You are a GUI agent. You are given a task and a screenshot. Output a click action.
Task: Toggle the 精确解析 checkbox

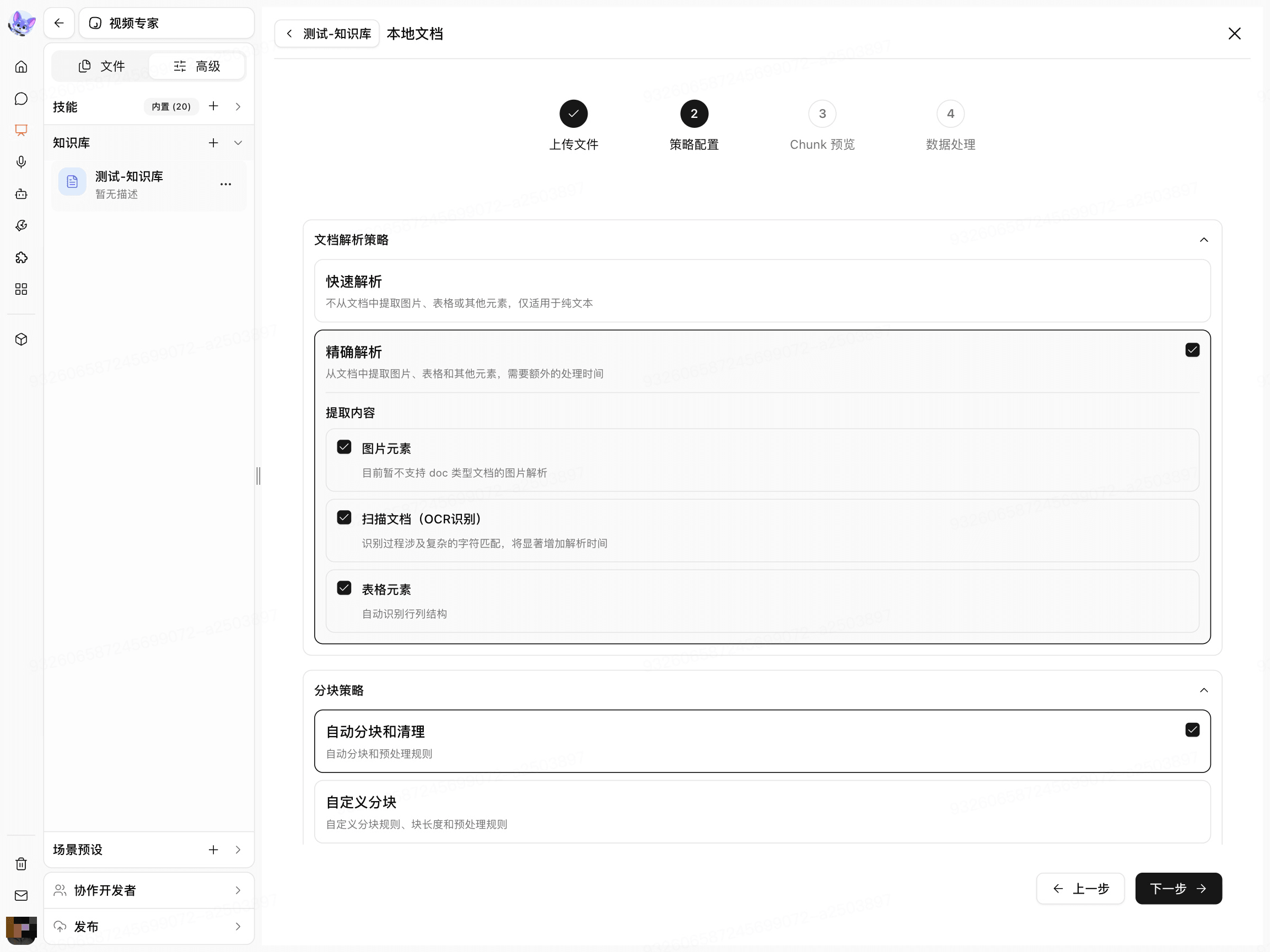coord(1192,350)
